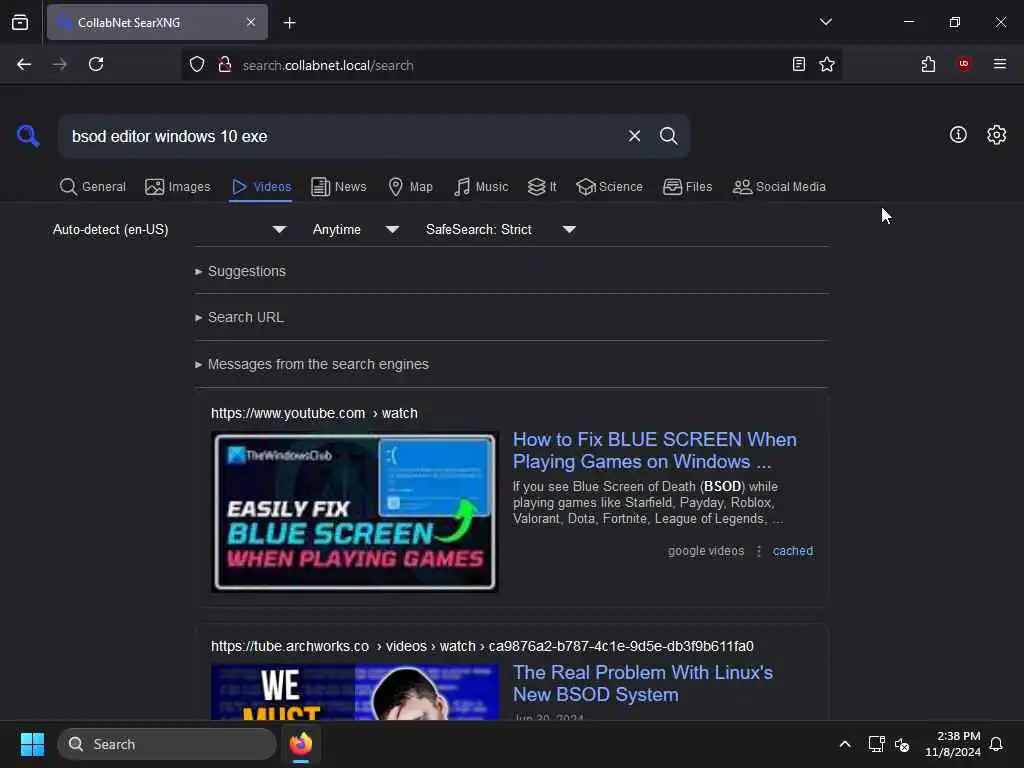List all tabs dropdown arrow

coord(825,22)
